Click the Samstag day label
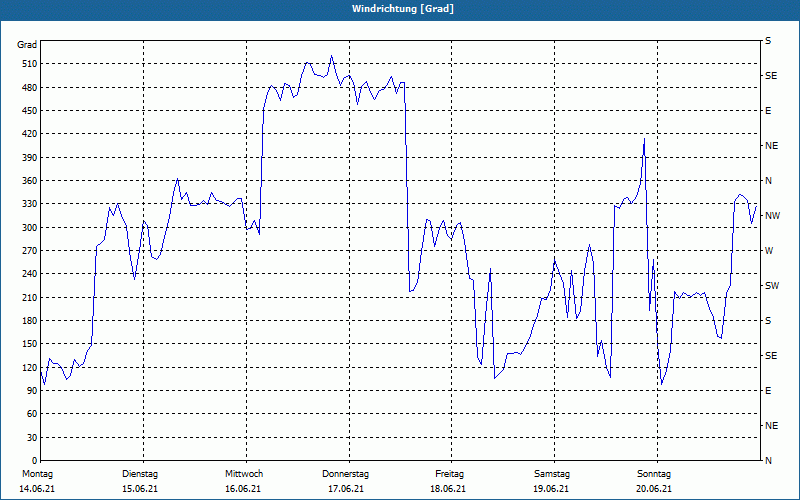Image resolution: width=800 pixels, height=500 pixels. pos(552,474)
